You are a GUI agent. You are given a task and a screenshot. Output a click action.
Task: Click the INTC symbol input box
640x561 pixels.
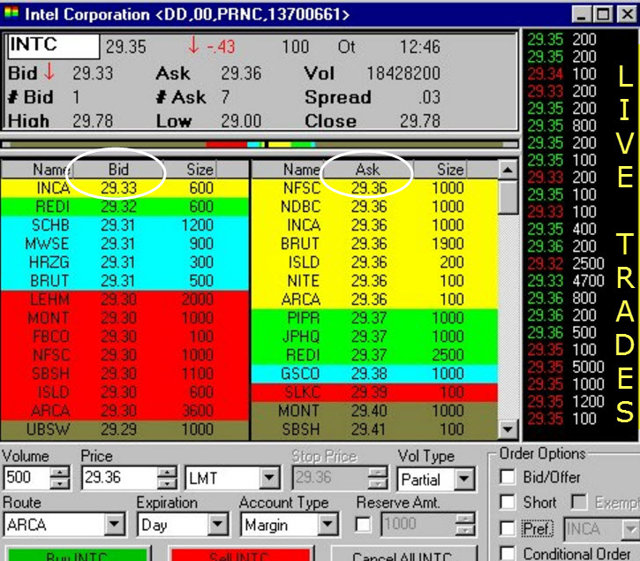point(53,46)
